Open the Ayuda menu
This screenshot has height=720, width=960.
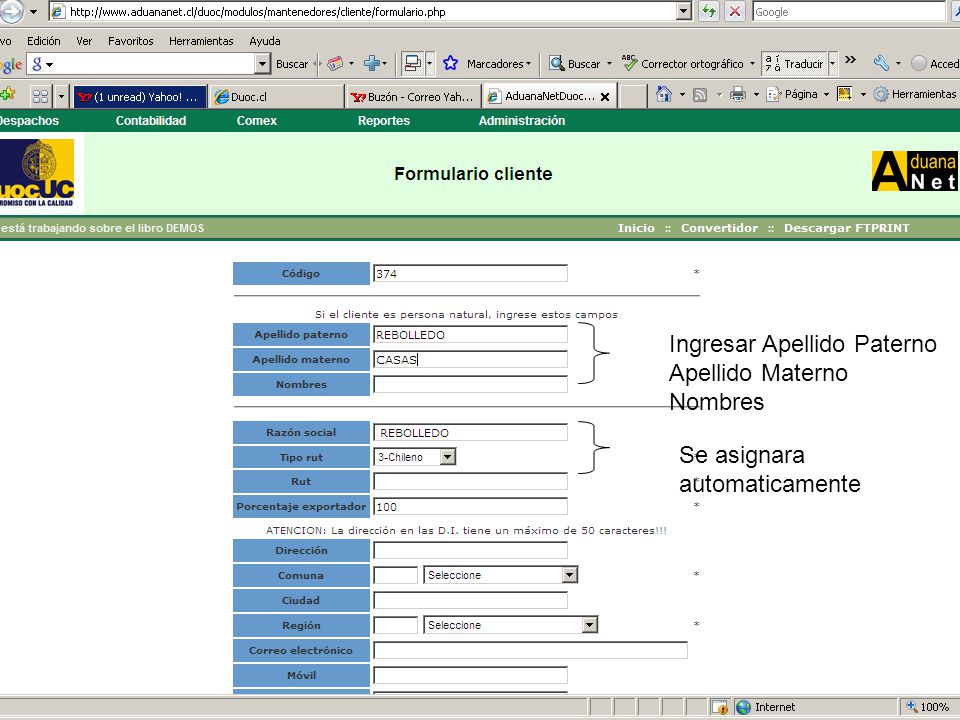[264, 41]
